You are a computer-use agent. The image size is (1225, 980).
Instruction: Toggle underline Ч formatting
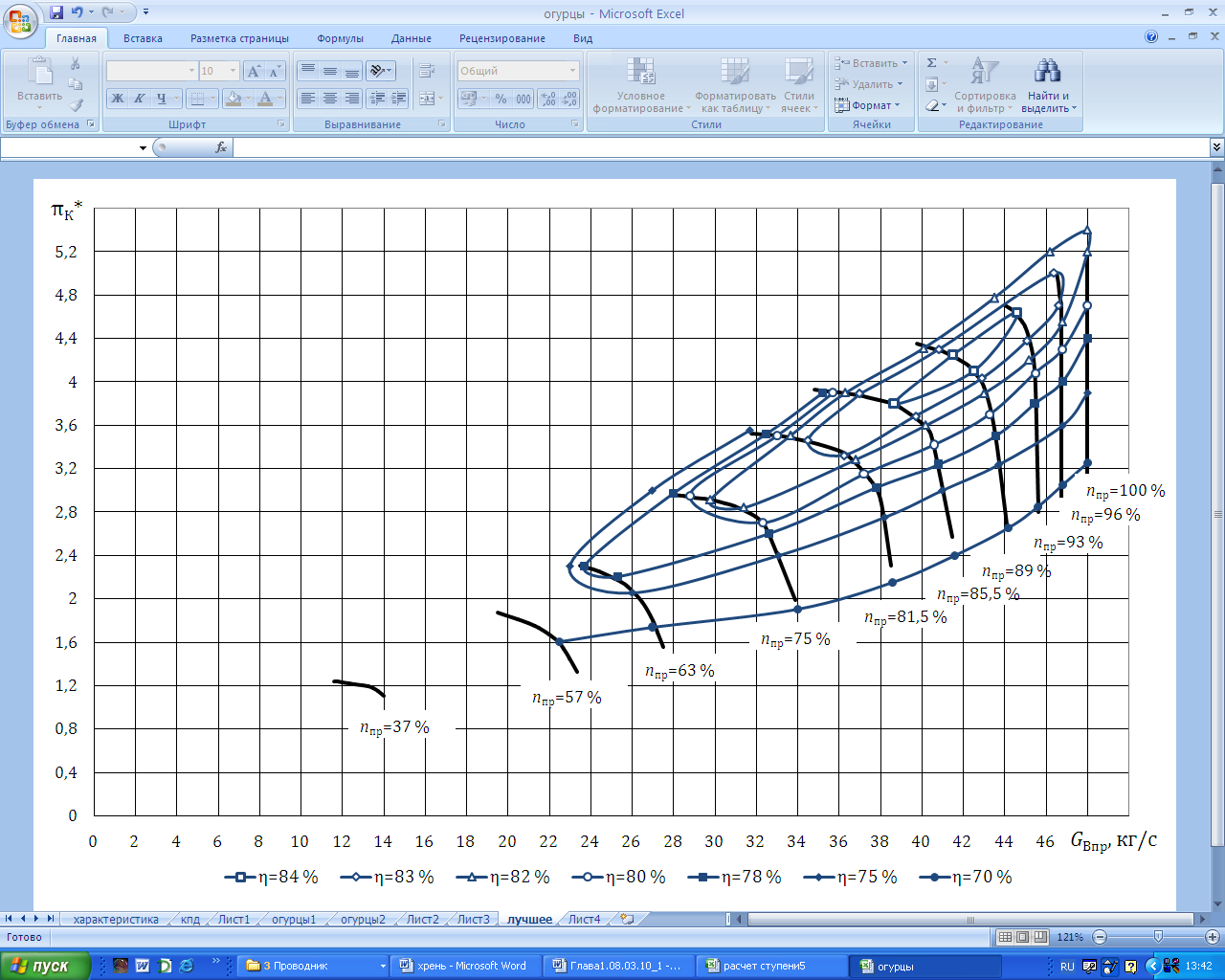coord(161,99)
